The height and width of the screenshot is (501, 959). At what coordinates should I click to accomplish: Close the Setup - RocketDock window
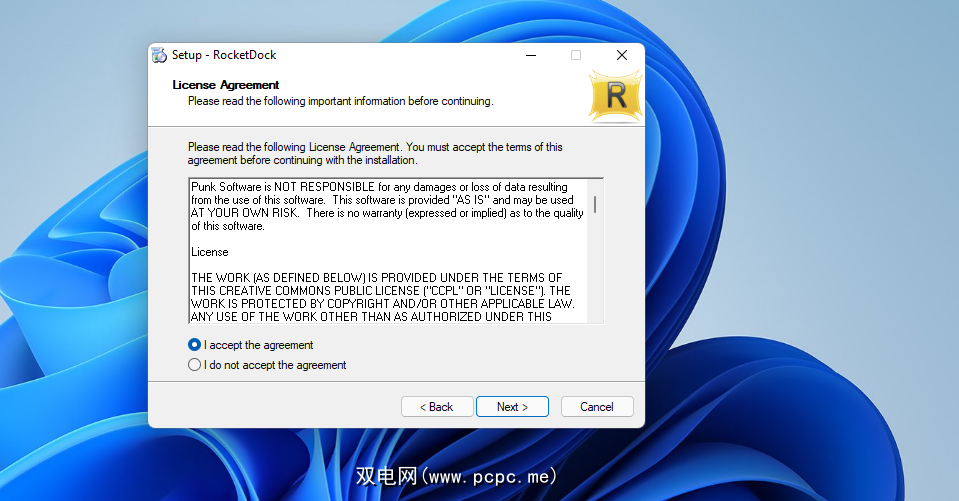tap(622, 55)
